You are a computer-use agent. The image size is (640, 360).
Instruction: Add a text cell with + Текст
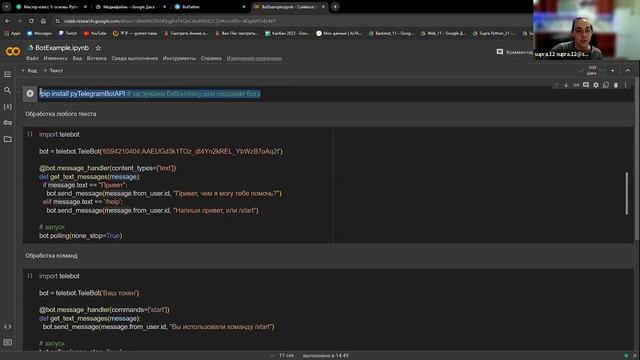coord(53,71)
